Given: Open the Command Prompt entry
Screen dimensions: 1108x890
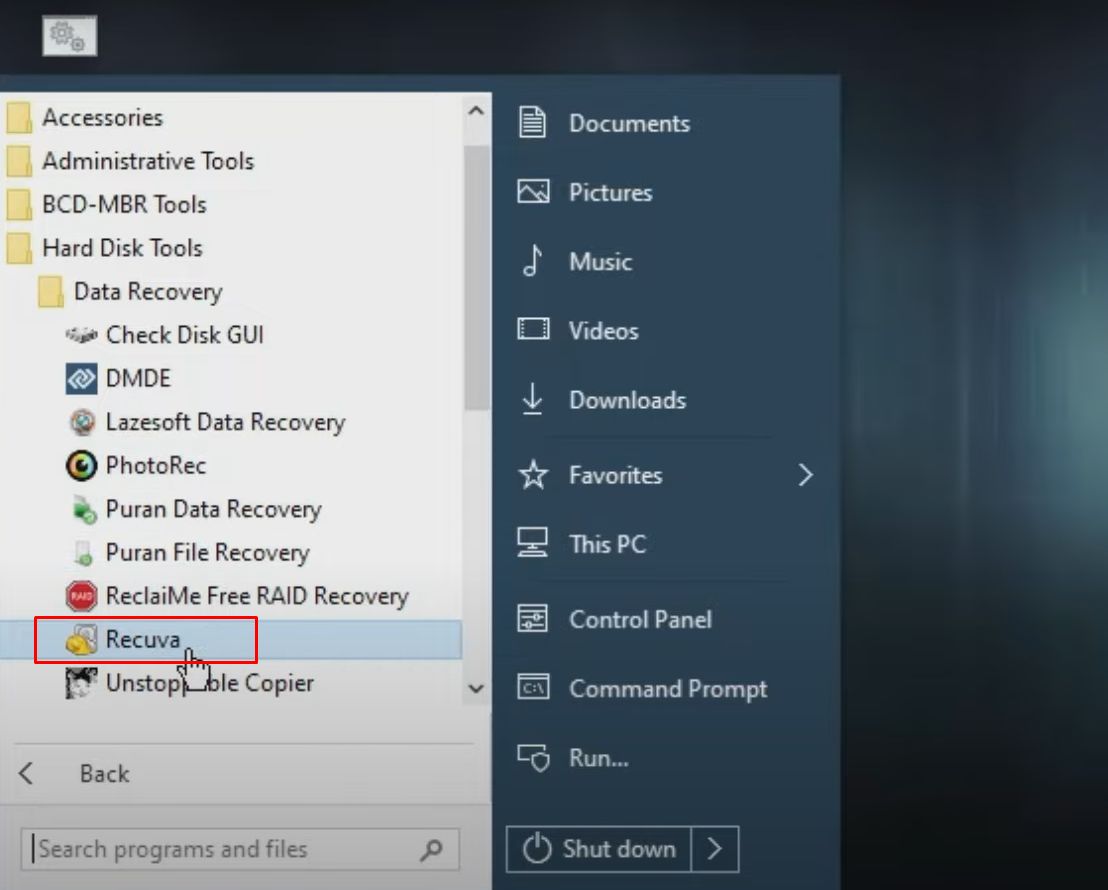Looking at the screenshot, I should [668, 688].
